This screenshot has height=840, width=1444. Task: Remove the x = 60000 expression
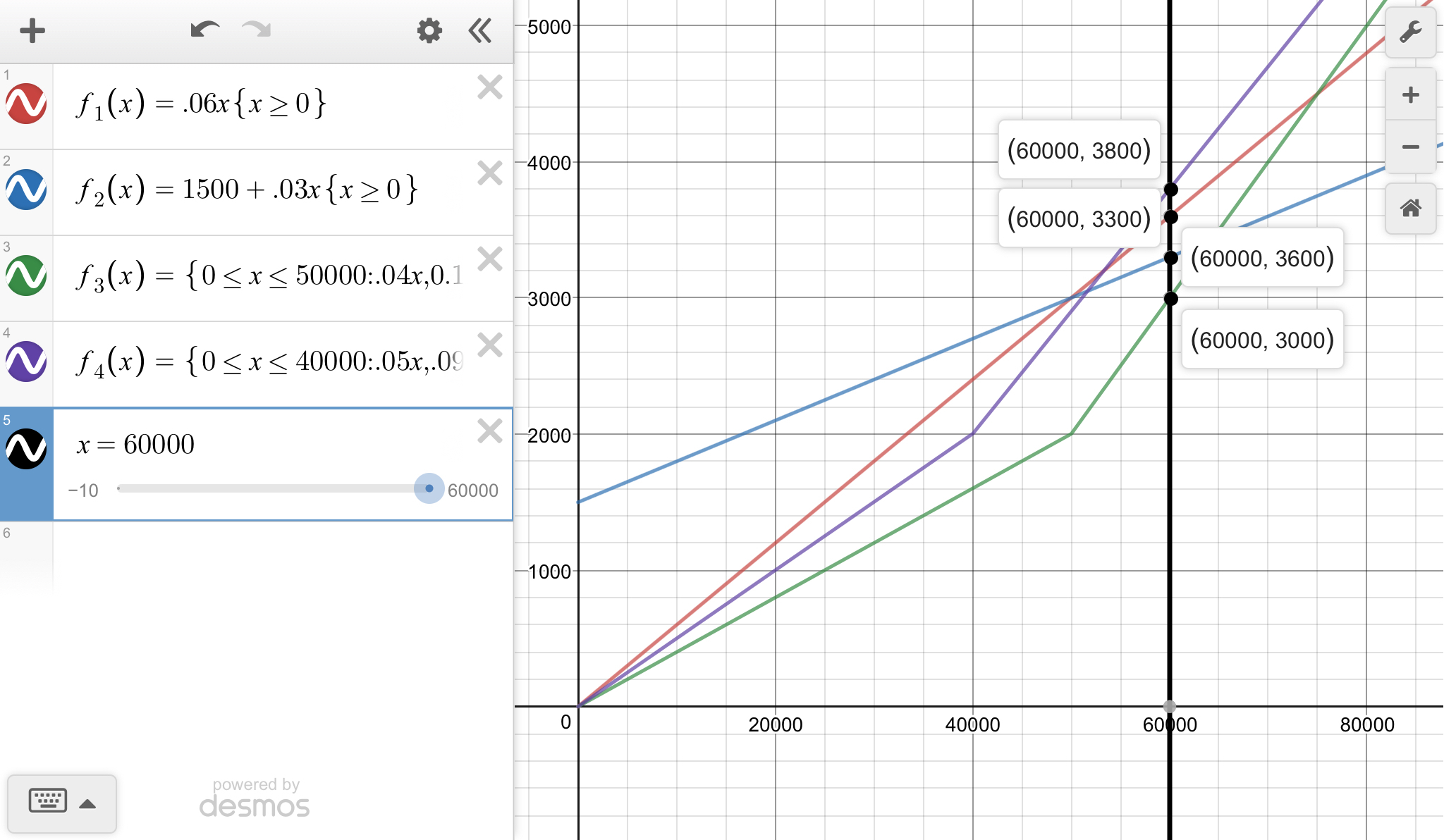[x=489, y=431]
